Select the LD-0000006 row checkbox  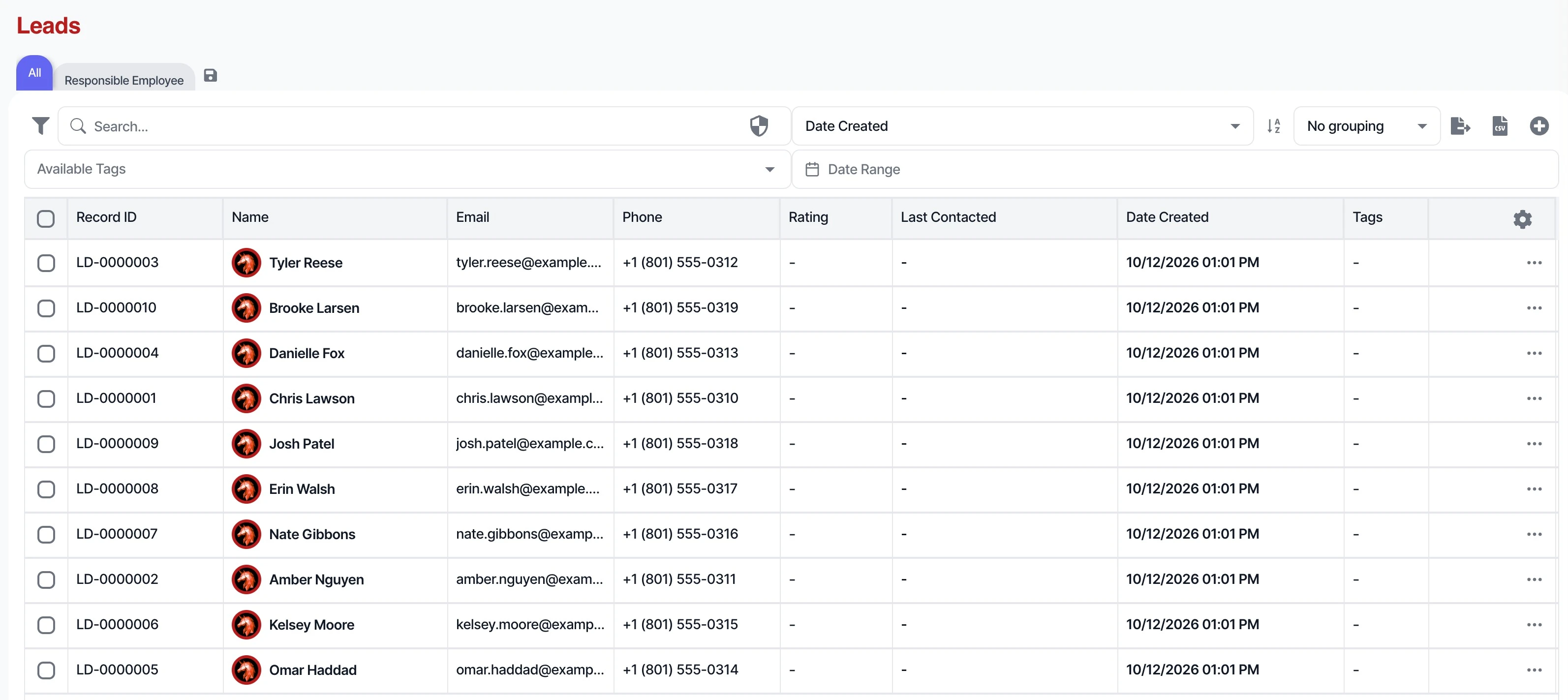[x=46, y=625]
